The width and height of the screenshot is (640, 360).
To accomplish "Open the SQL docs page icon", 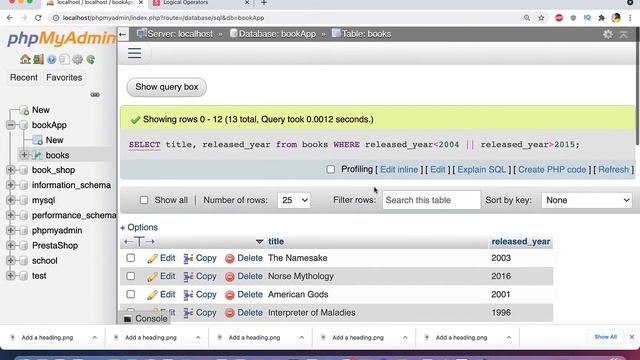I will click(64, 60).
